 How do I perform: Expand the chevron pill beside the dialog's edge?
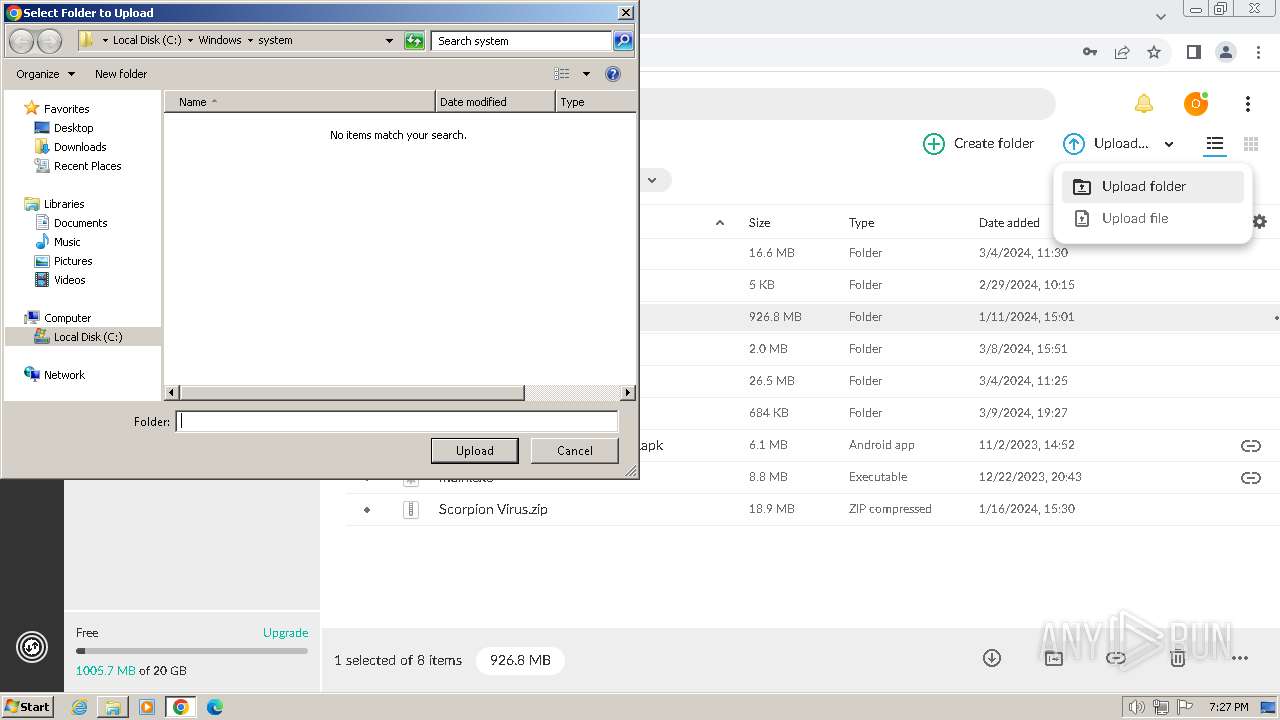pyautogui.click(x=652, y=180)
